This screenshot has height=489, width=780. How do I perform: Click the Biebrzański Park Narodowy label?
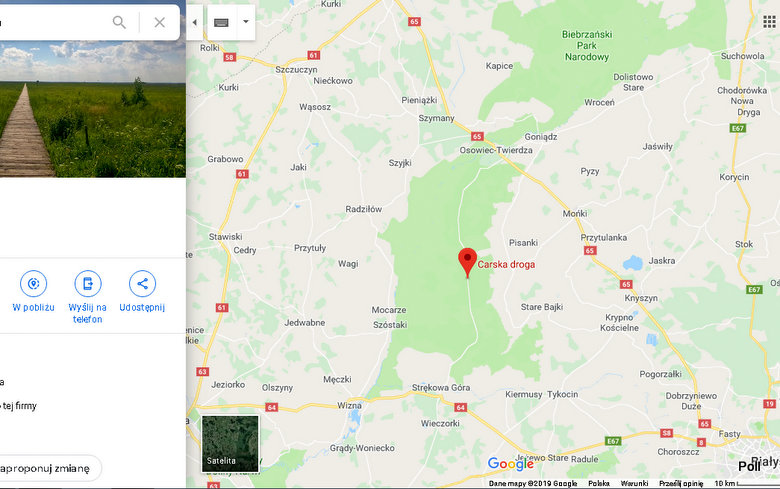point(587,45)
